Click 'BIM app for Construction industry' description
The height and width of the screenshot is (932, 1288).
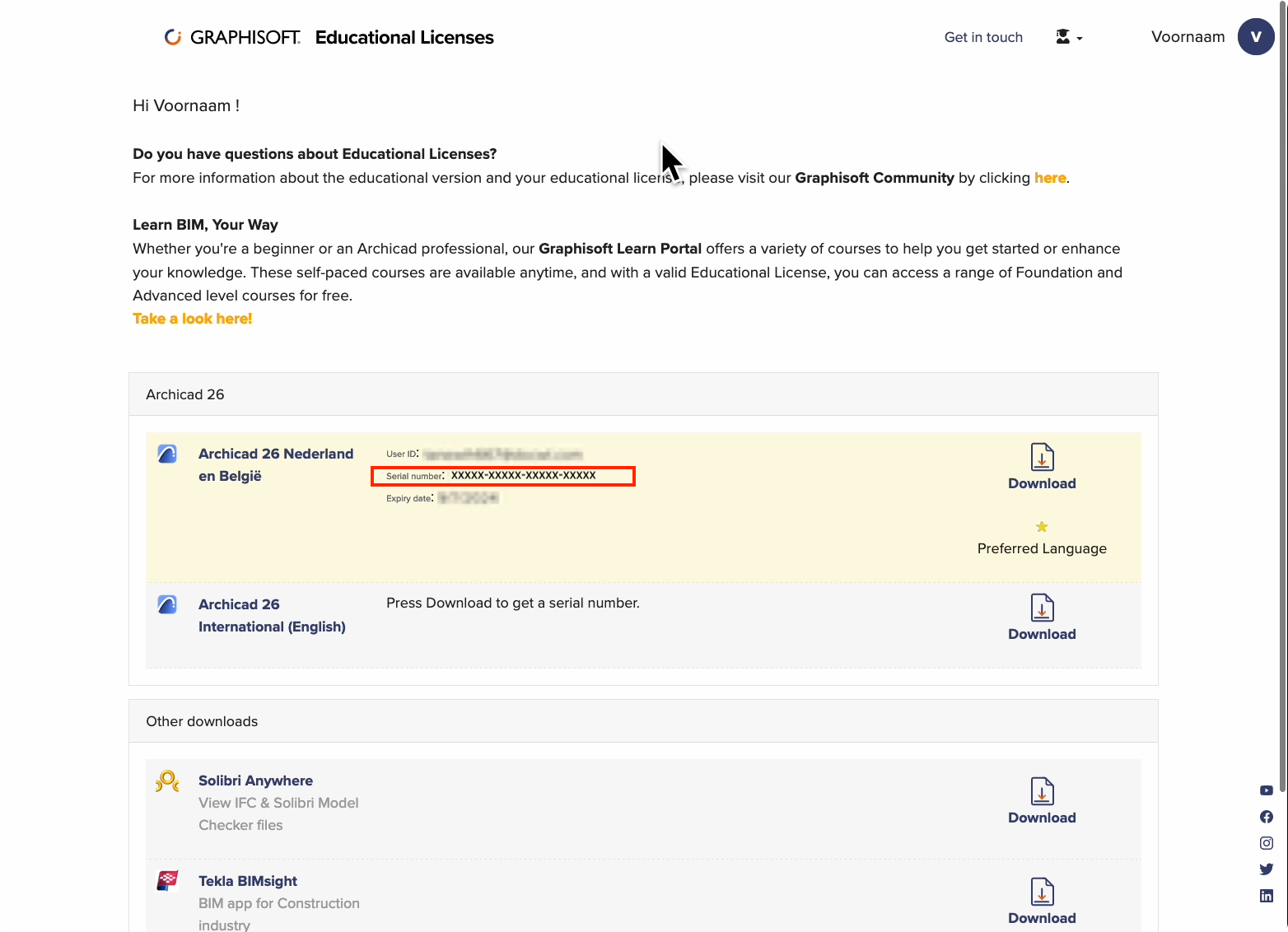(x=279, y=914)
